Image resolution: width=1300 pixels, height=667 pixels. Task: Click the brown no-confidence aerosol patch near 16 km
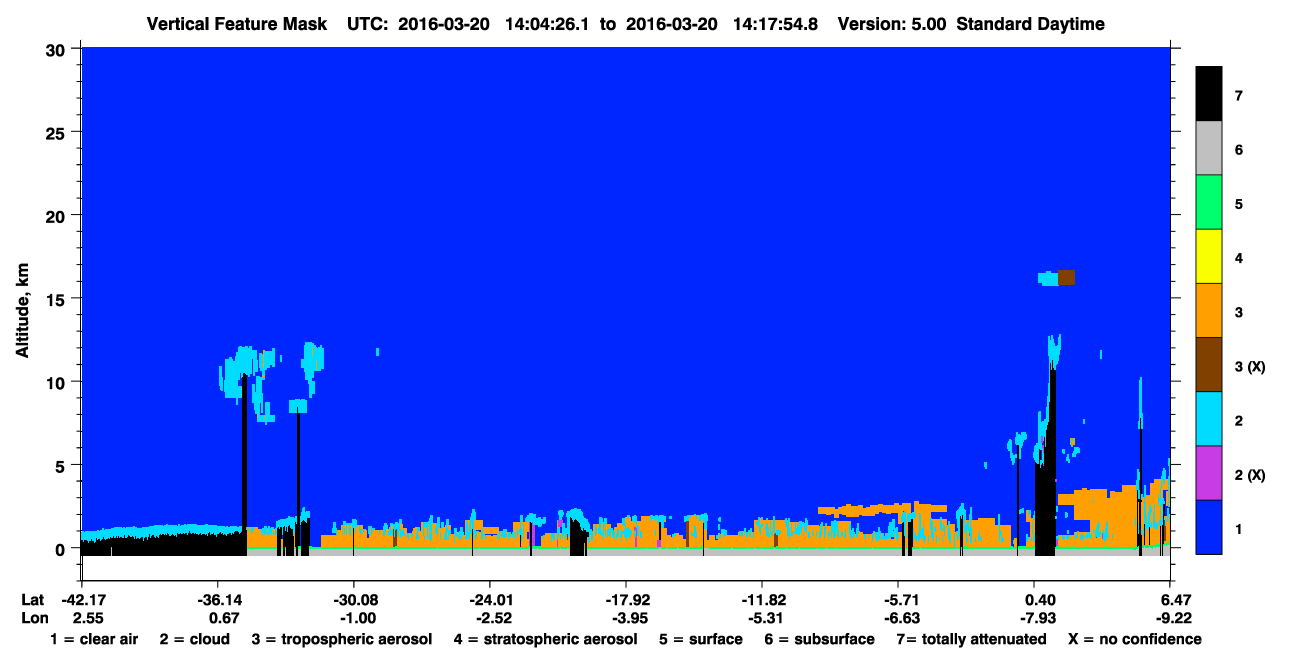(x=1066, y=277)
